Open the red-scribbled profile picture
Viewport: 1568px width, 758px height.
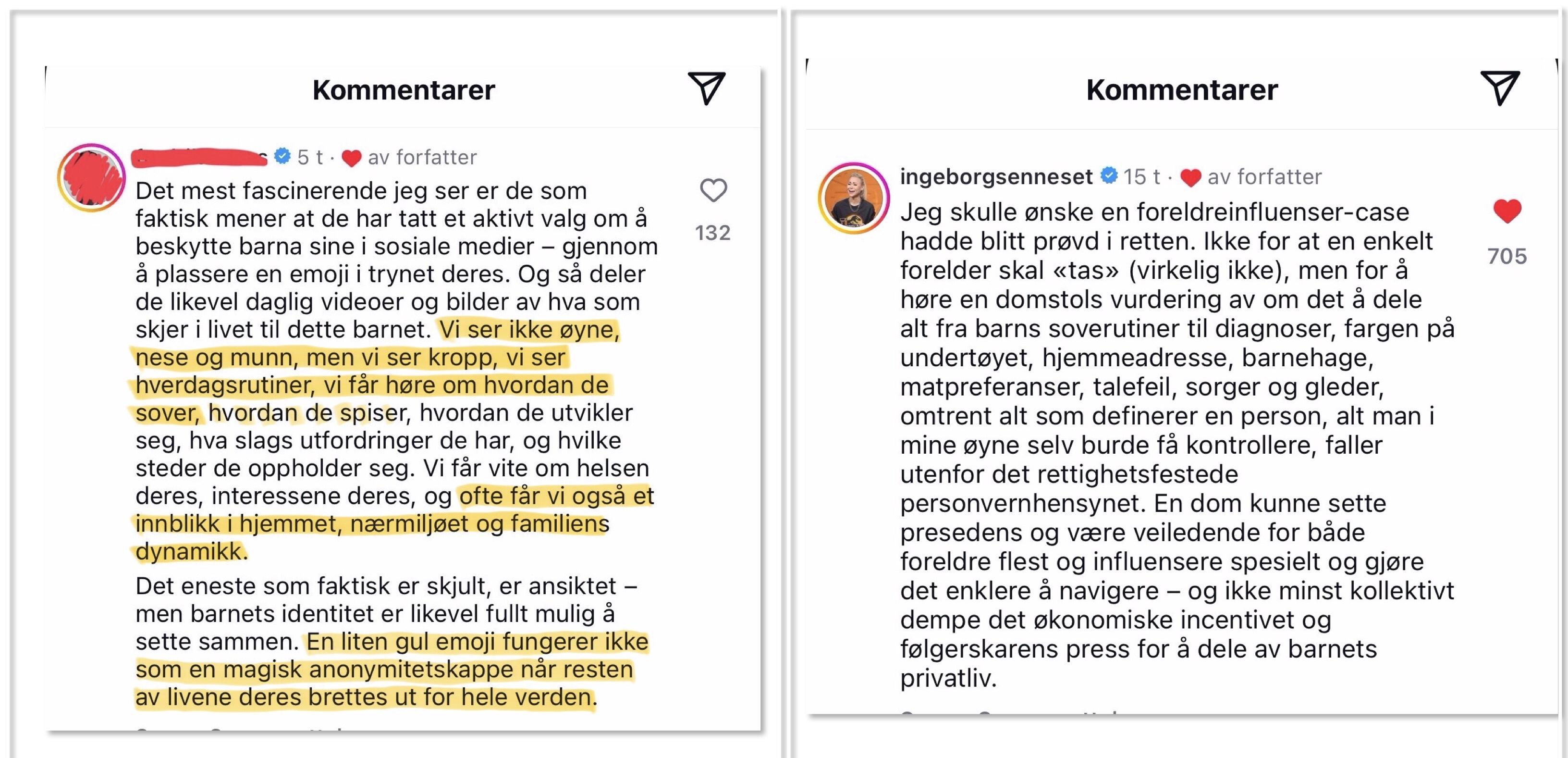click(92, 178)
